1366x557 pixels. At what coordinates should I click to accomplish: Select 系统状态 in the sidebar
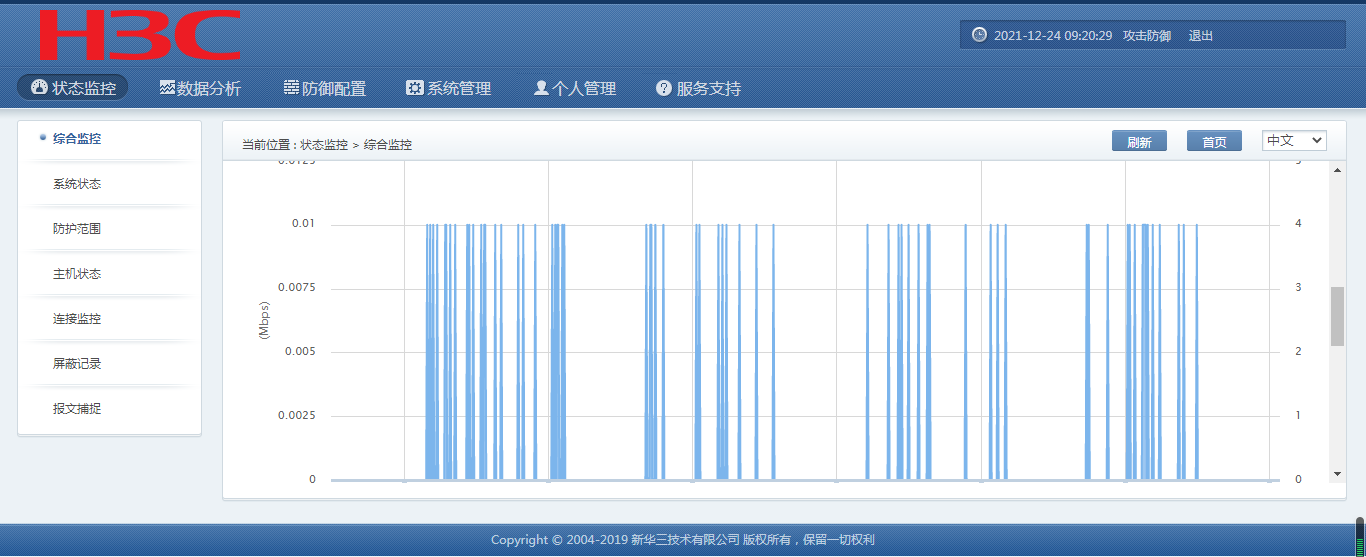click(77, 184)
